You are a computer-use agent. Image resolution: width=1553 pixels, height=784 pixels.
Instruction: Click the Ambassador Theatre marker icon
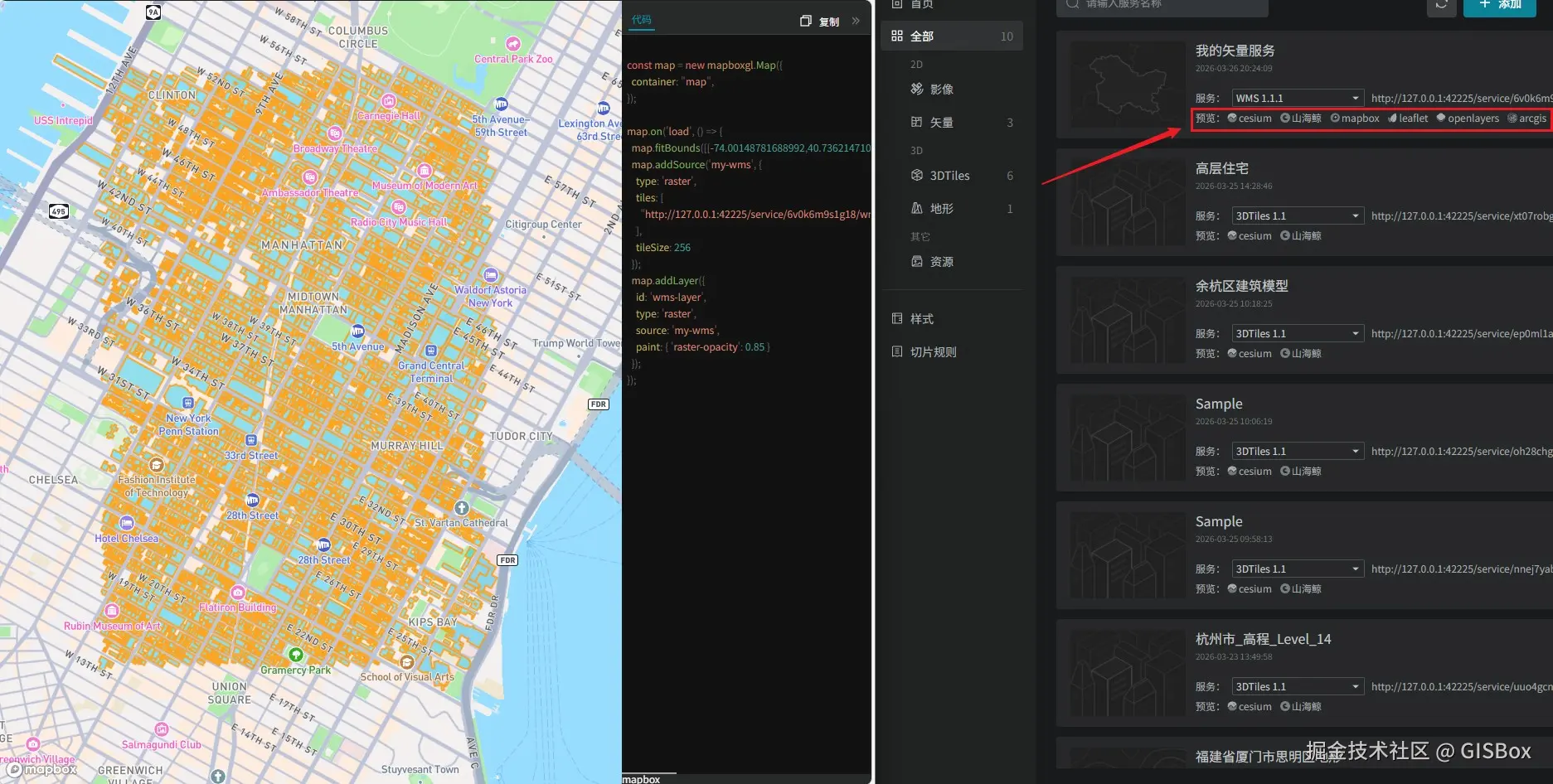310,177
